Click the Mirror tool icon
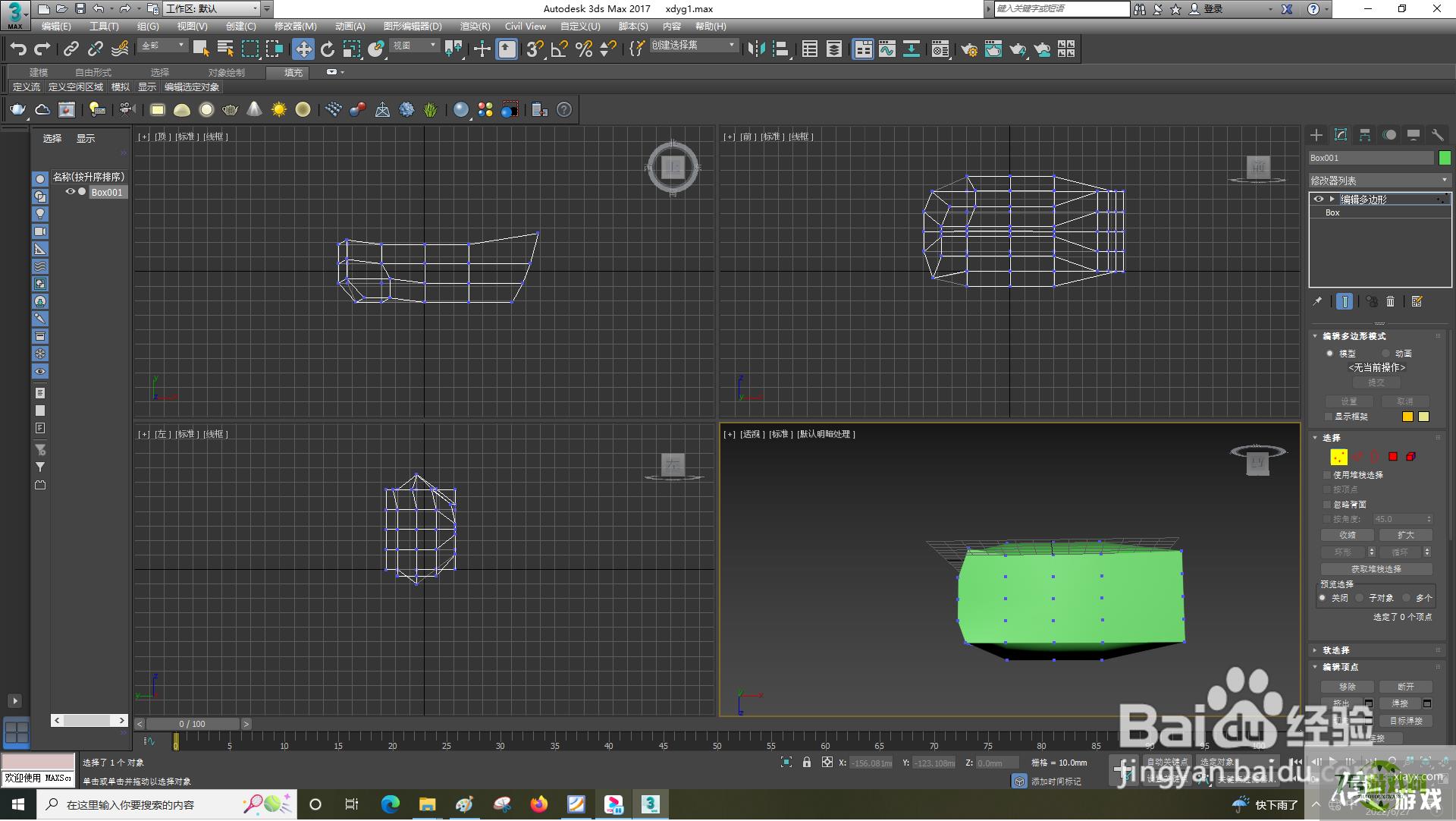Screen dimensions: 1456x821 pyautogui.click(x=756, y=49)
